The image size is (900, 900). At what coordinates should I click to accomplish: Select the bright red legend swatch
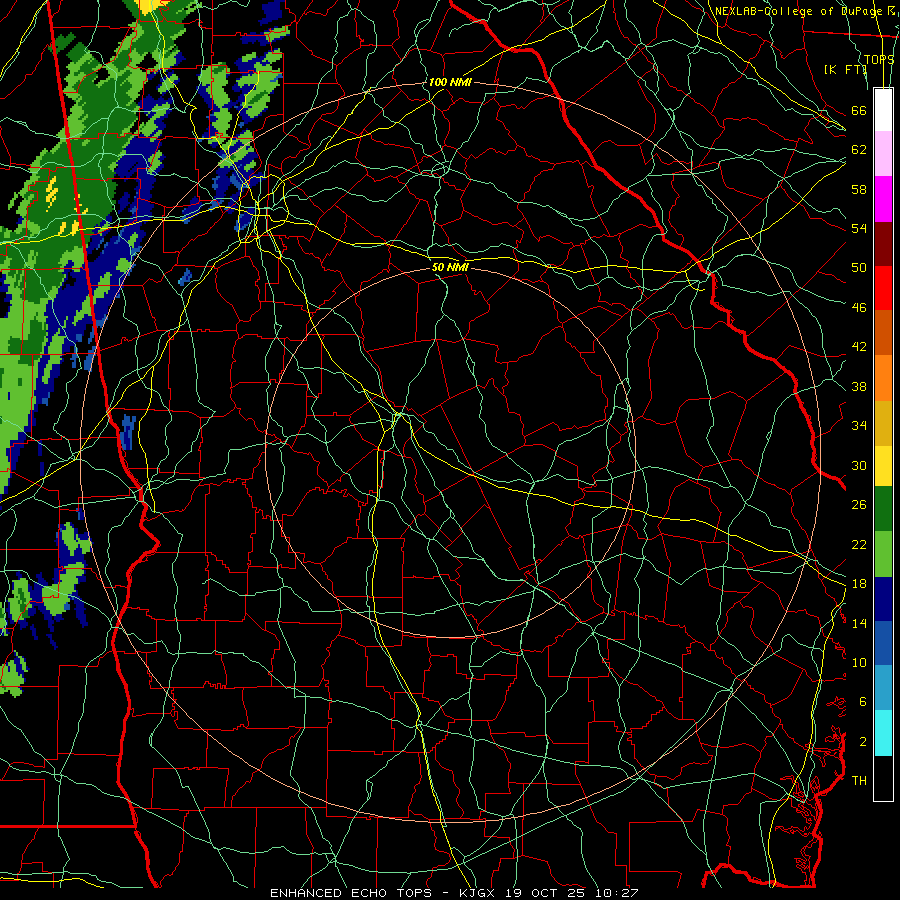(x=883, y=288)
